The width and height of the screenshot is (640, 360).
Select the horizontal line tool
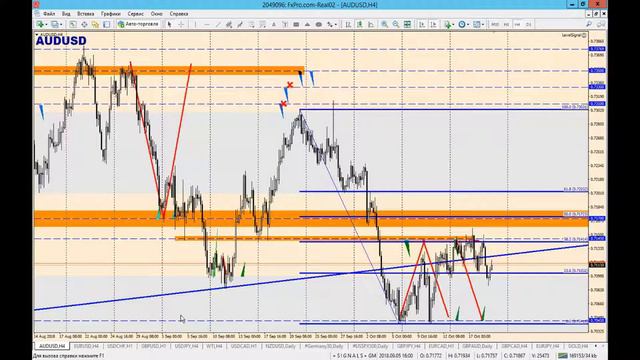pyautogui.click(x=207, y=24)
